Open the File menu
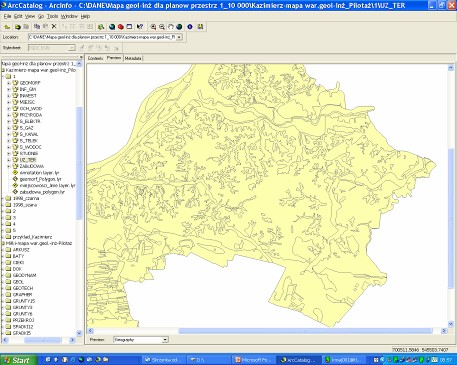The image size is (457, 365). [7, 16]
